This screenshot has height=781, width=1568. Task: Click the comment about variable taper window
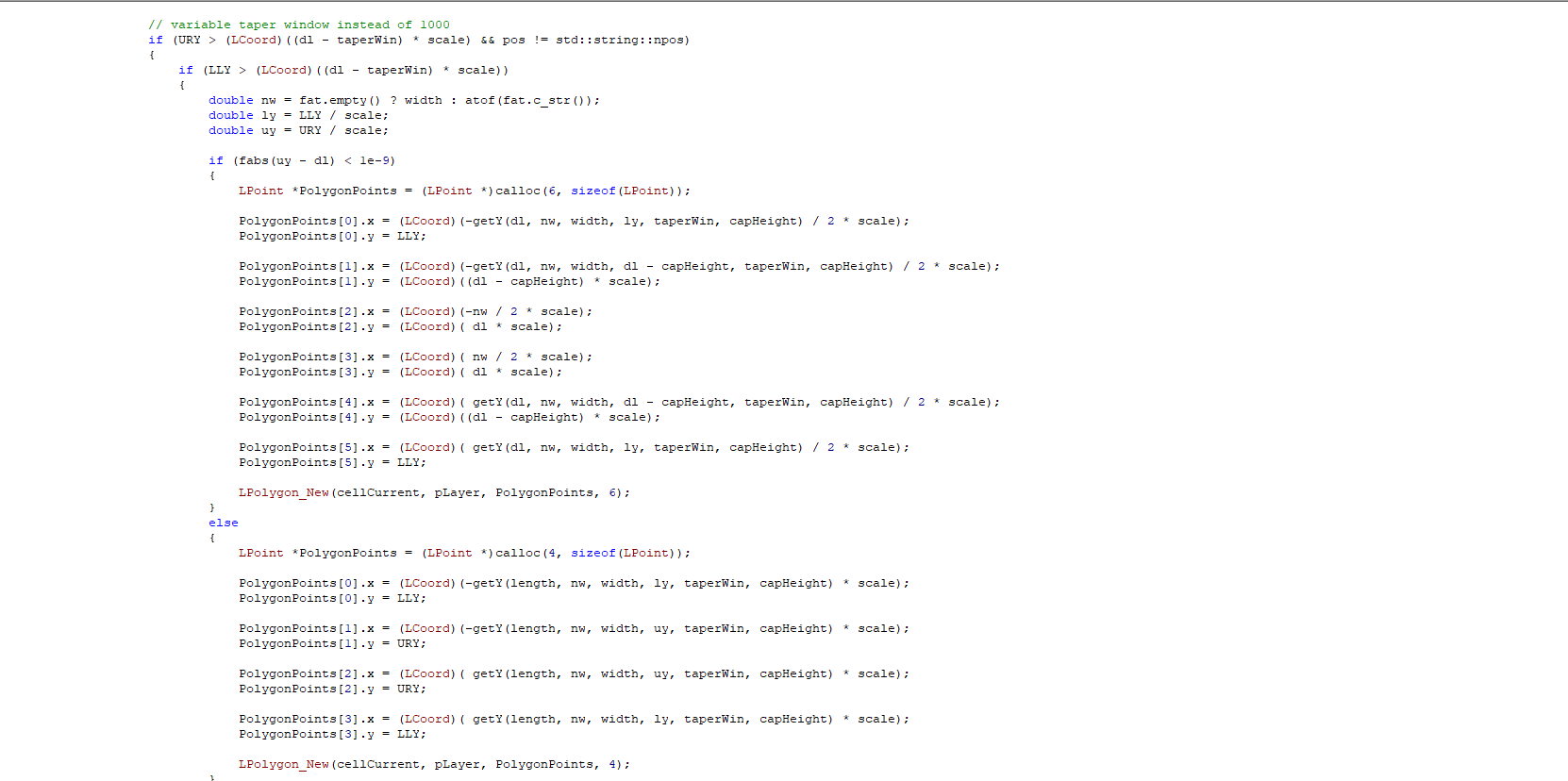(298, 25)
